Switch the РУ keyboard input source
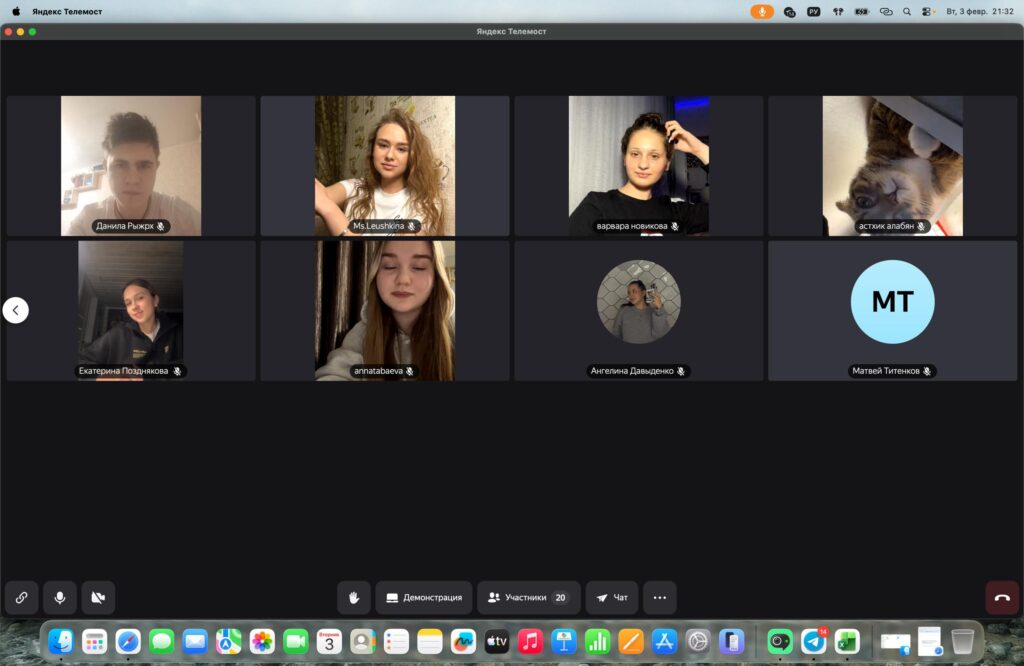 pos(813,11)
